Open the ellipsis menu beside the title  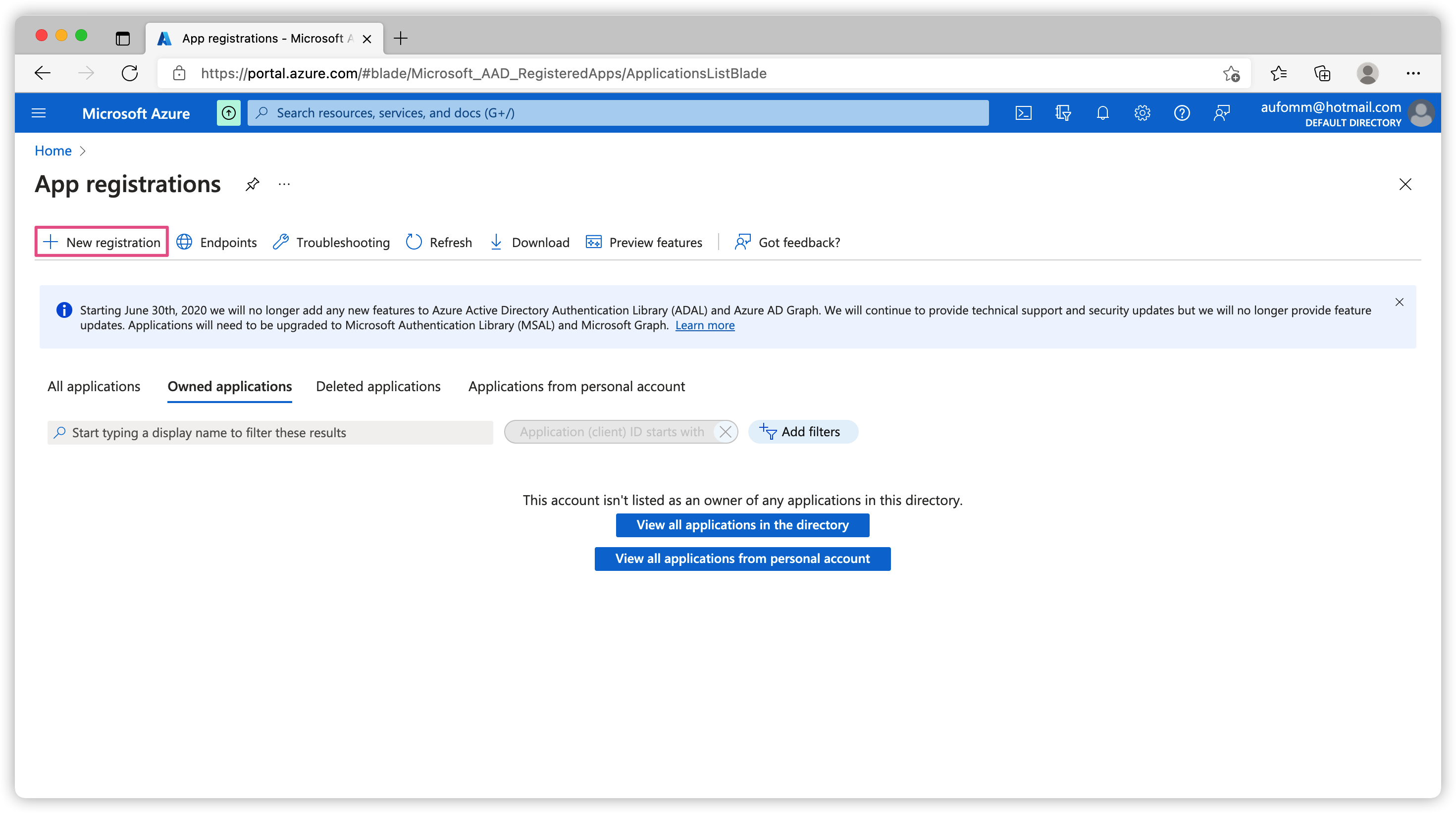pyautogui.click(x=284, y=184)
